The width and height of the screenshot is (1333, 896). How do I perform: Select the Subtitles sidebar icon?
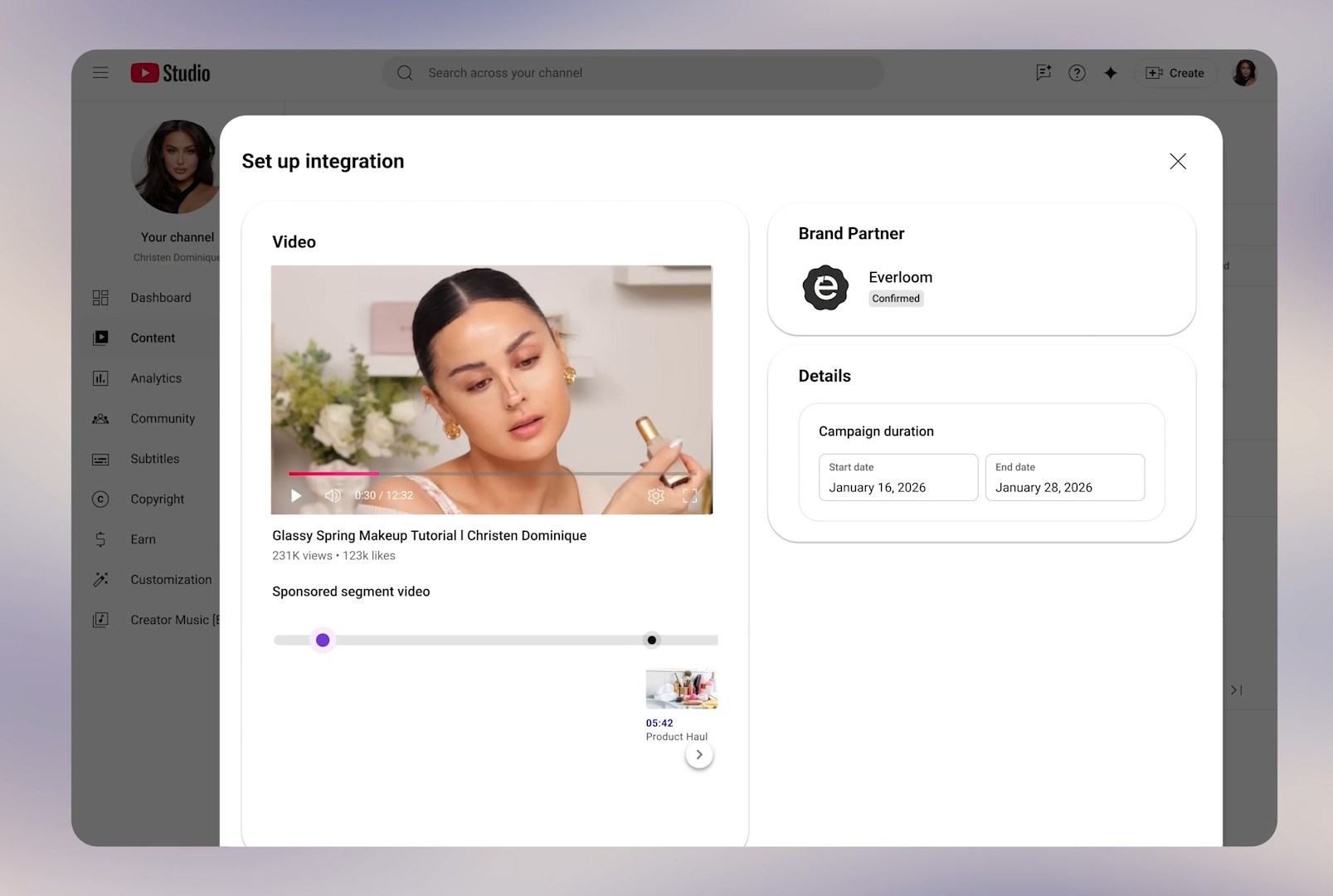100,459
